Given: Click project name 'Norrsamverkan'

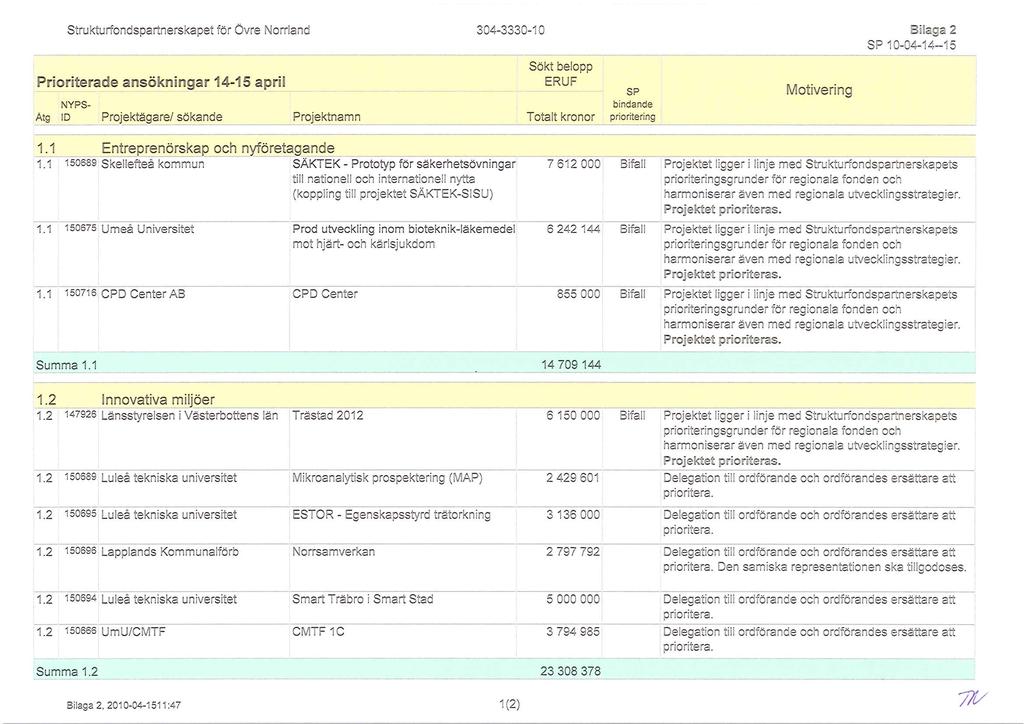Looking at the screenshot, I should [x=334, y=552].
